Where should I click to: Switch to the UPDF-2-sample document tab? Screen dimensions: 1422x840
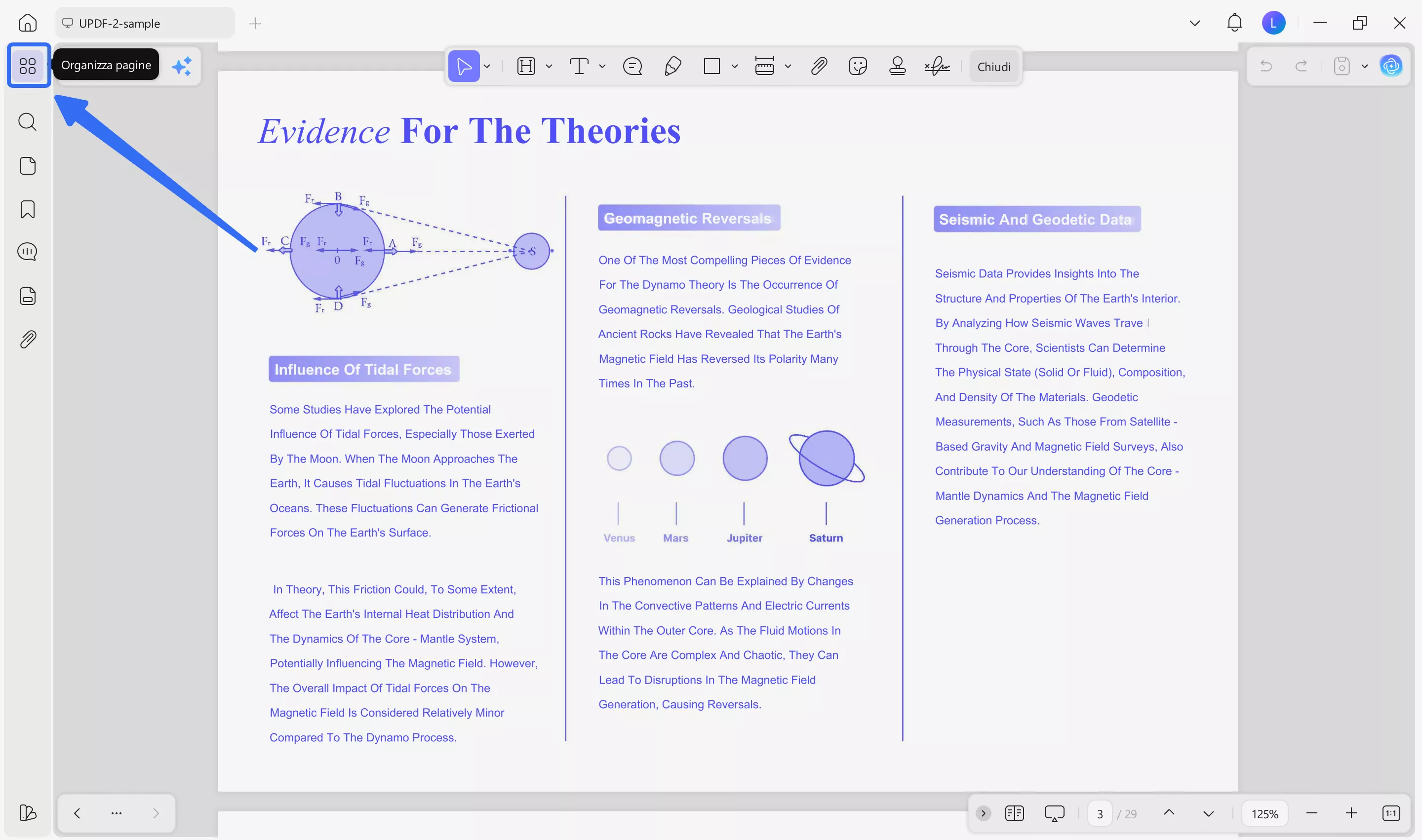(144, 23)
